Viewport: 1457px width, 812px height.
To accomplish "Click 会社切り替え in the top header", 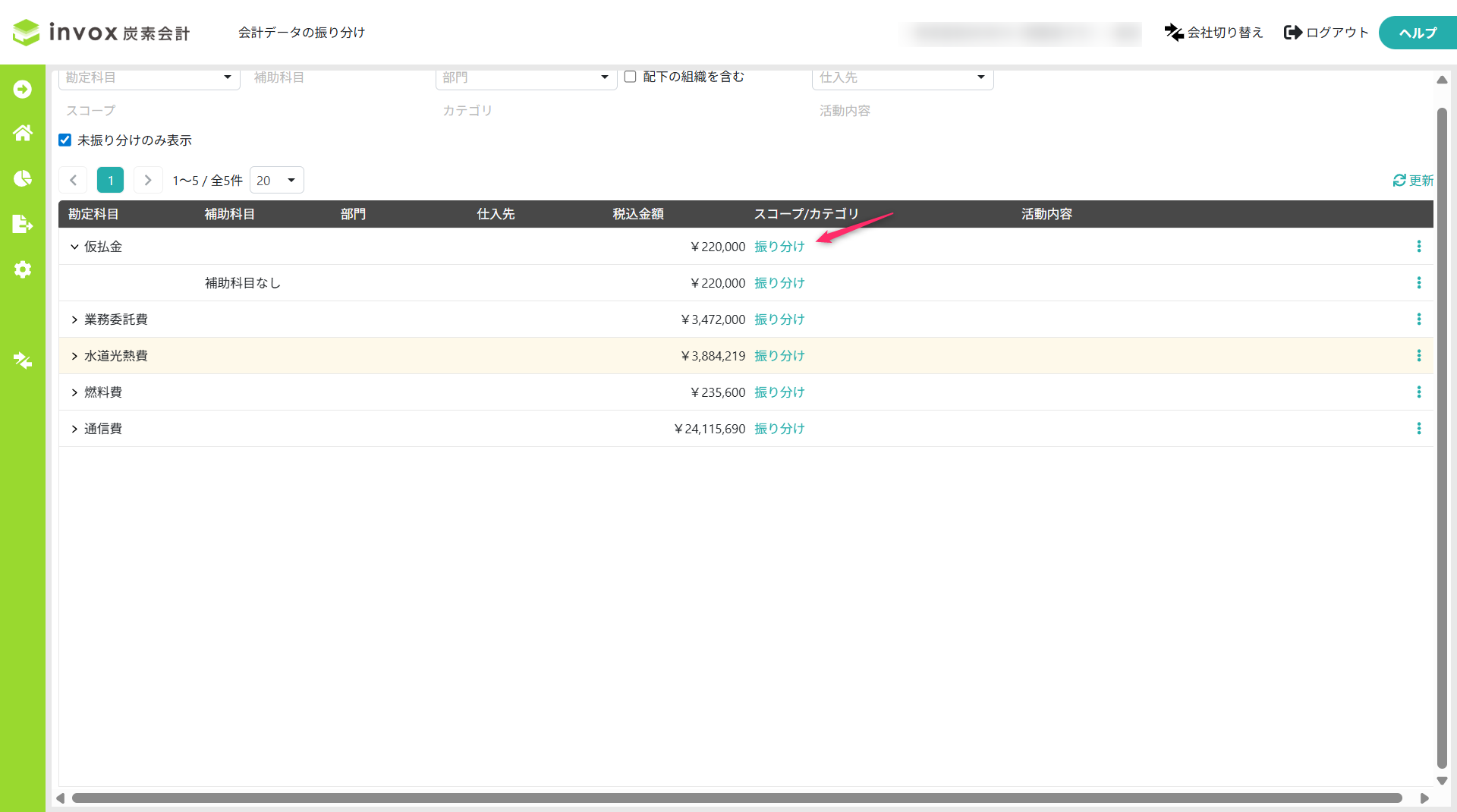I will [1214, 33].
